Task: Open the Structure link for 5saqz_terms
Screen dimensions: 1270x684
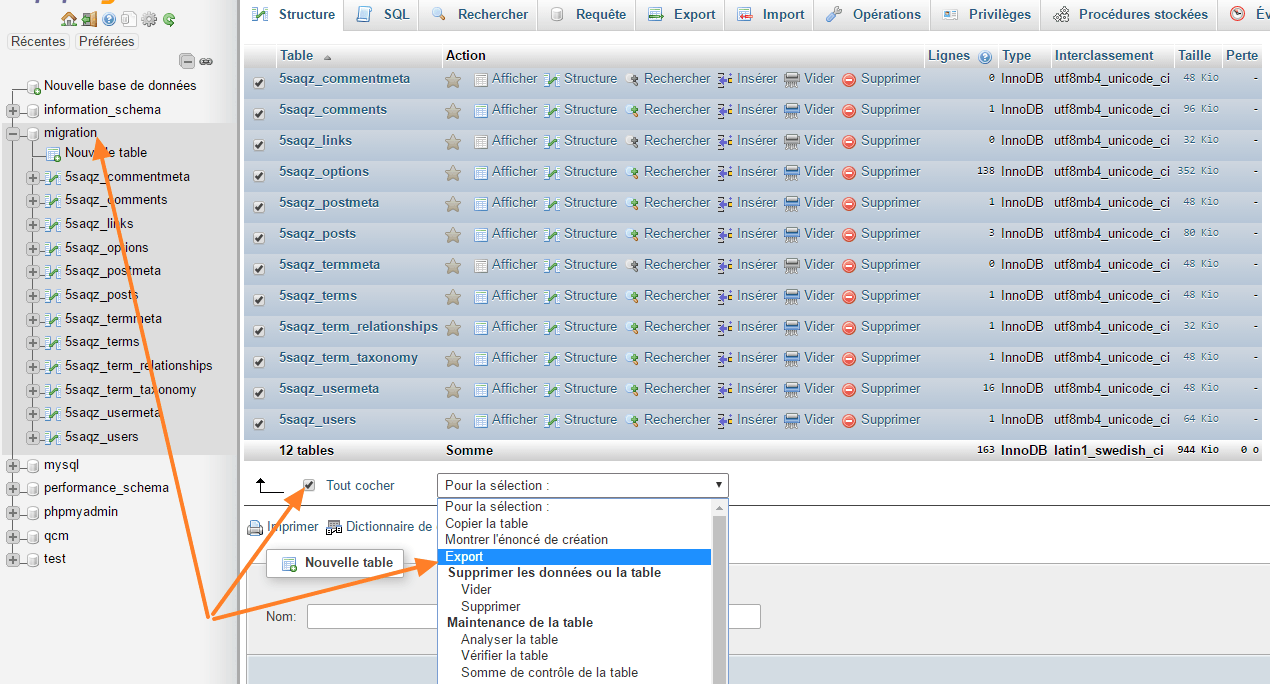Action: tap(590, 295)
